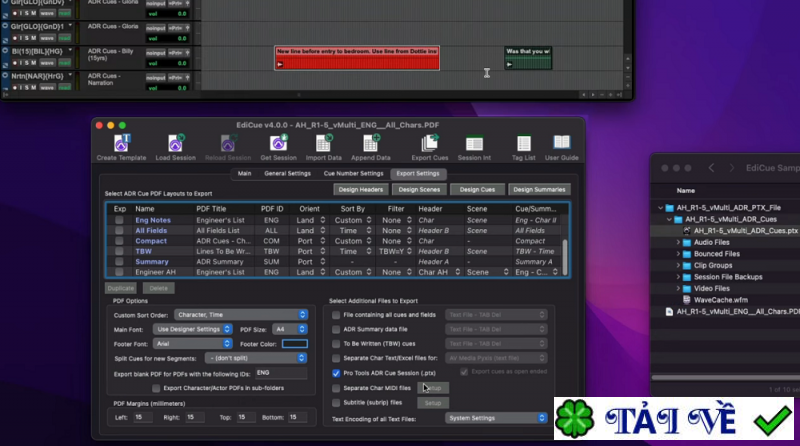Open the User Guide icon
This screenshot has height=446, width=800.
tap(562, 145)
